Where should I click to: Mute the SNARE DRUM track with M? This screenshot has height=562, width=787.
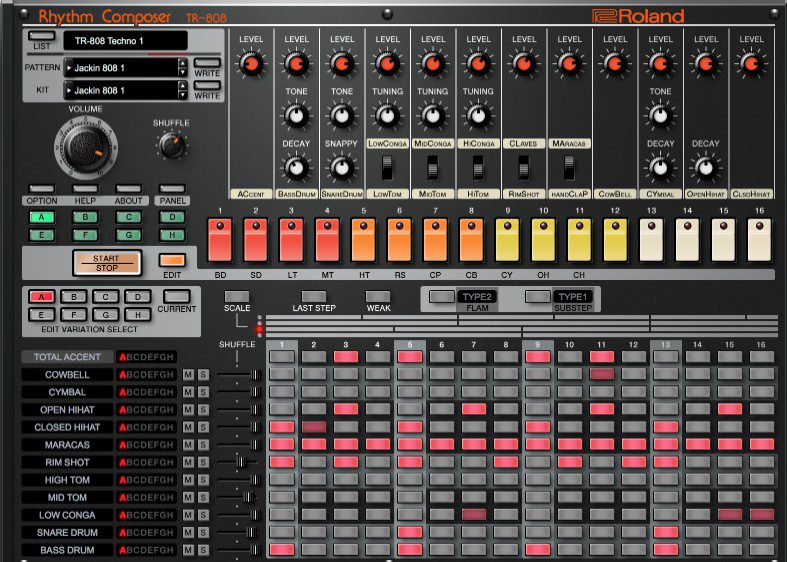coord(188,532)
